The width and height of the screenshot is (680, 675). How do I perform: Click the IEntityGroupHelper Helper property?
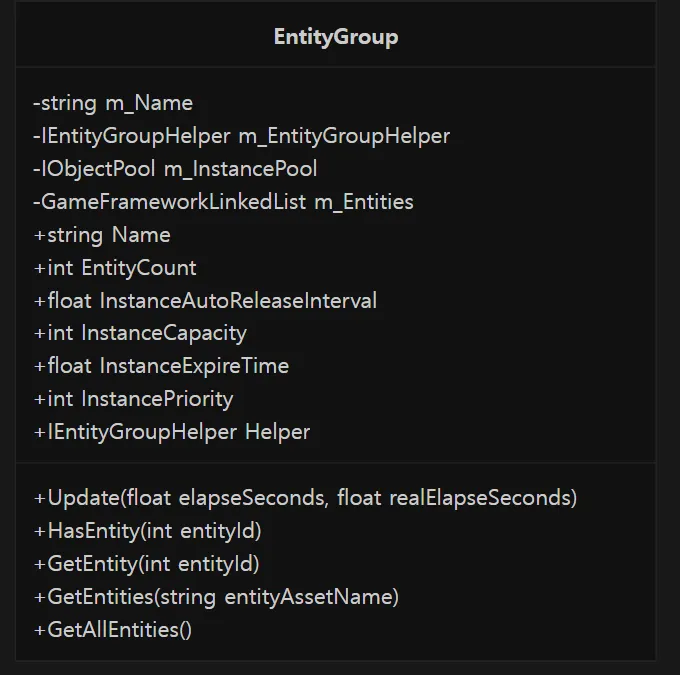pos(172,432)
